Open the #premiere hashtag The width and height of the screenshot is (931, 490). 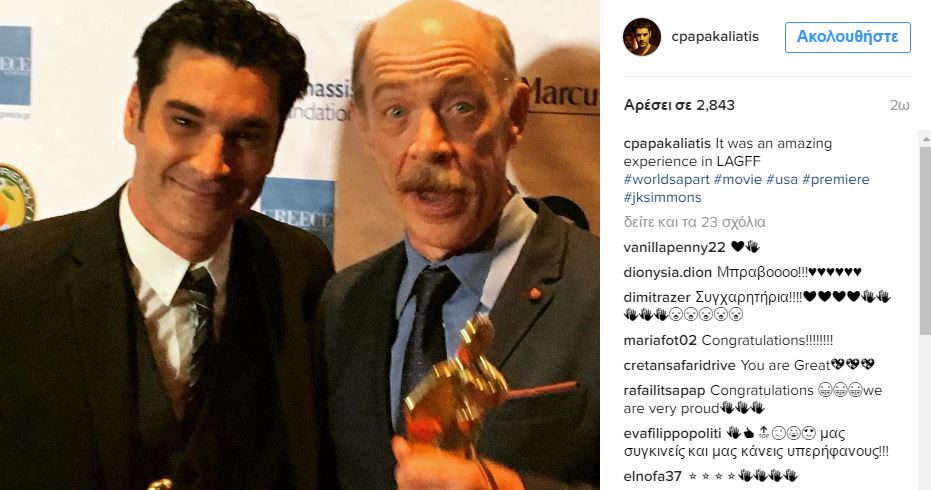pos(836,179)
